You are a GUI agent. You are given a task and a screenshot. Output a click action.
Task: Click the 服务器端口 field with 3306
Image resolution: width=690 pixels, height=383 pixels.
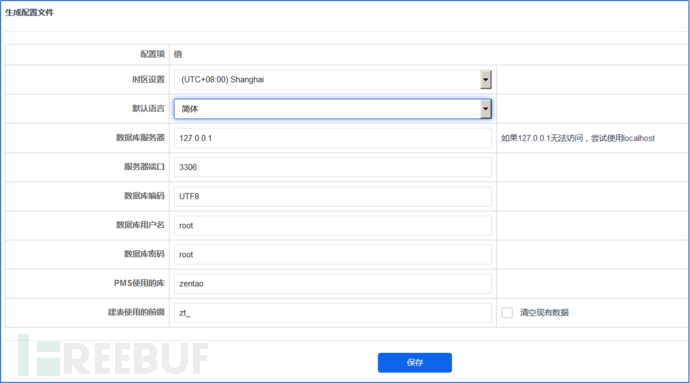[333, 167]
